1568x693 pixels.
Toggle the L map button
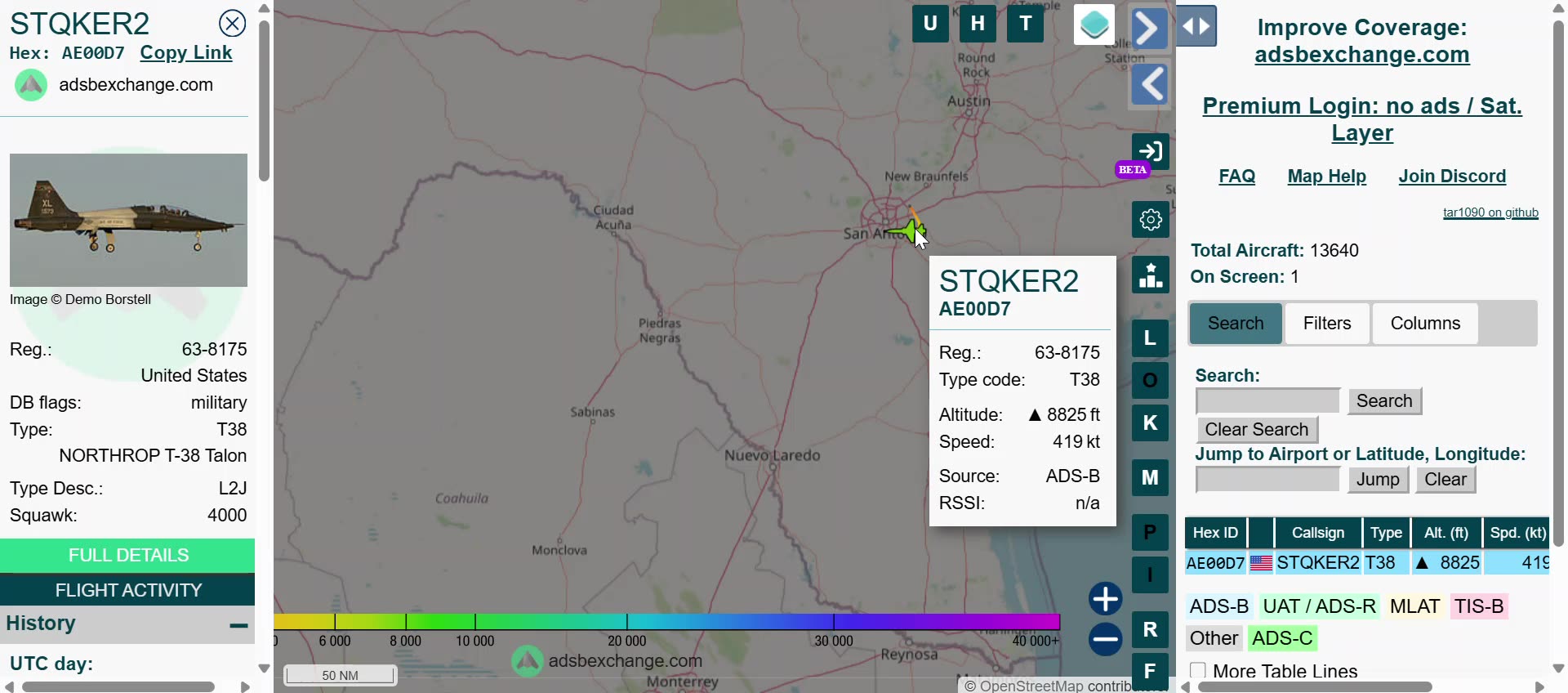click(x=1150, y=338)
